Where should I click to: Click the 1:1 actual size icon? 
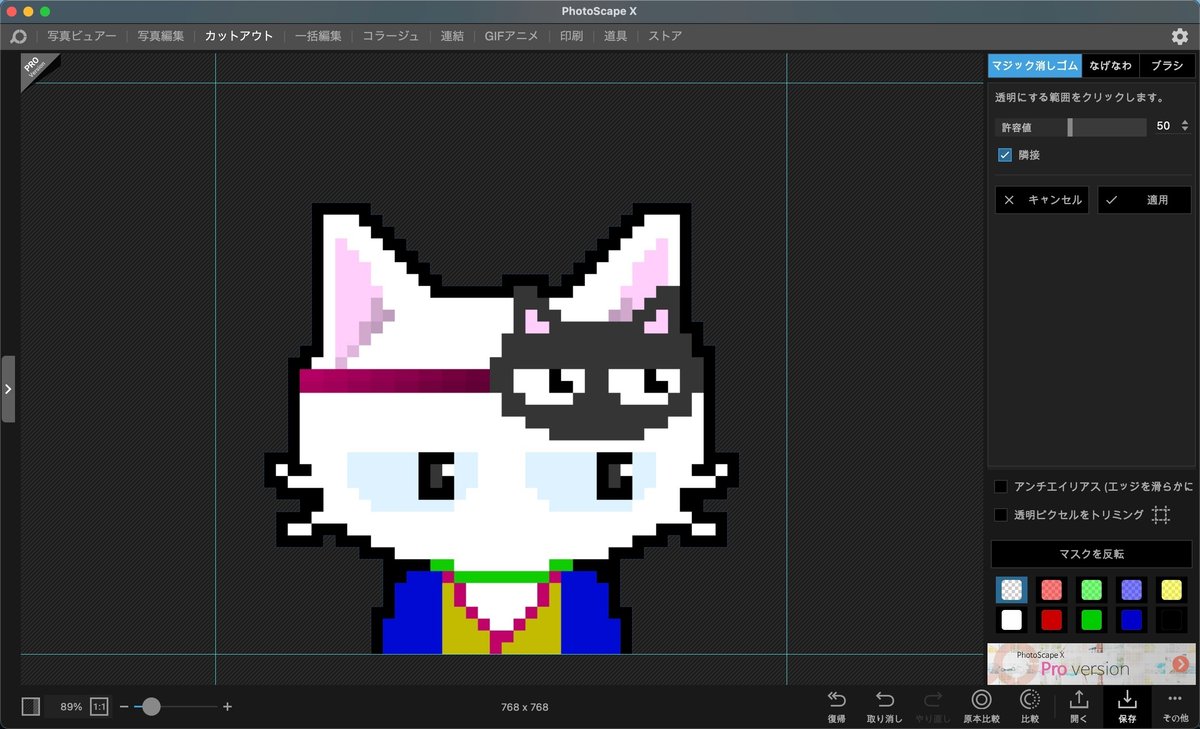point(100,706)
